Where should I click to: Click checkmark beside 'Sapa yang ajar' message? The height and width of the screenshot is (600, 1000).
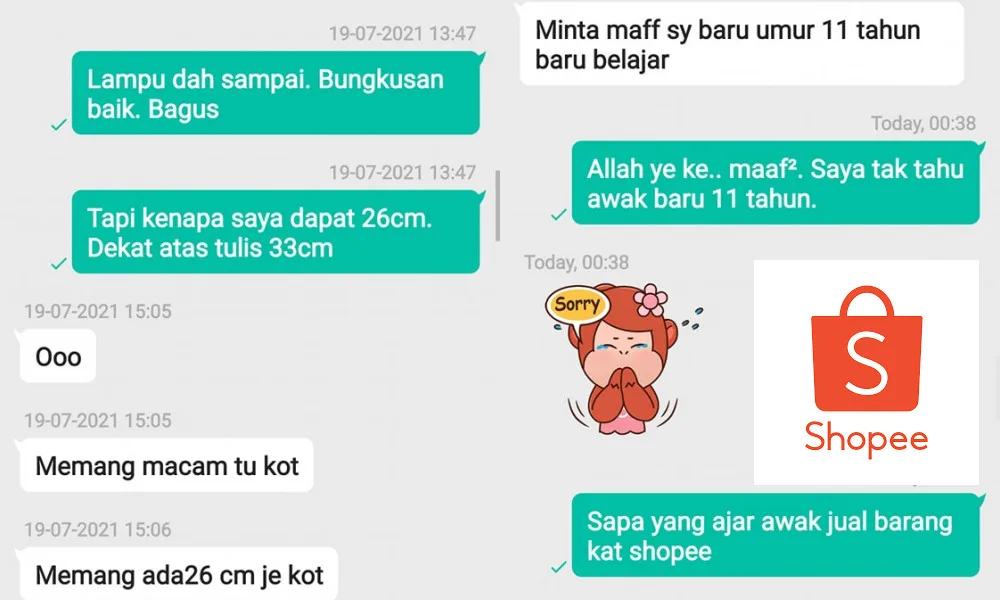[x=559, y=567]
